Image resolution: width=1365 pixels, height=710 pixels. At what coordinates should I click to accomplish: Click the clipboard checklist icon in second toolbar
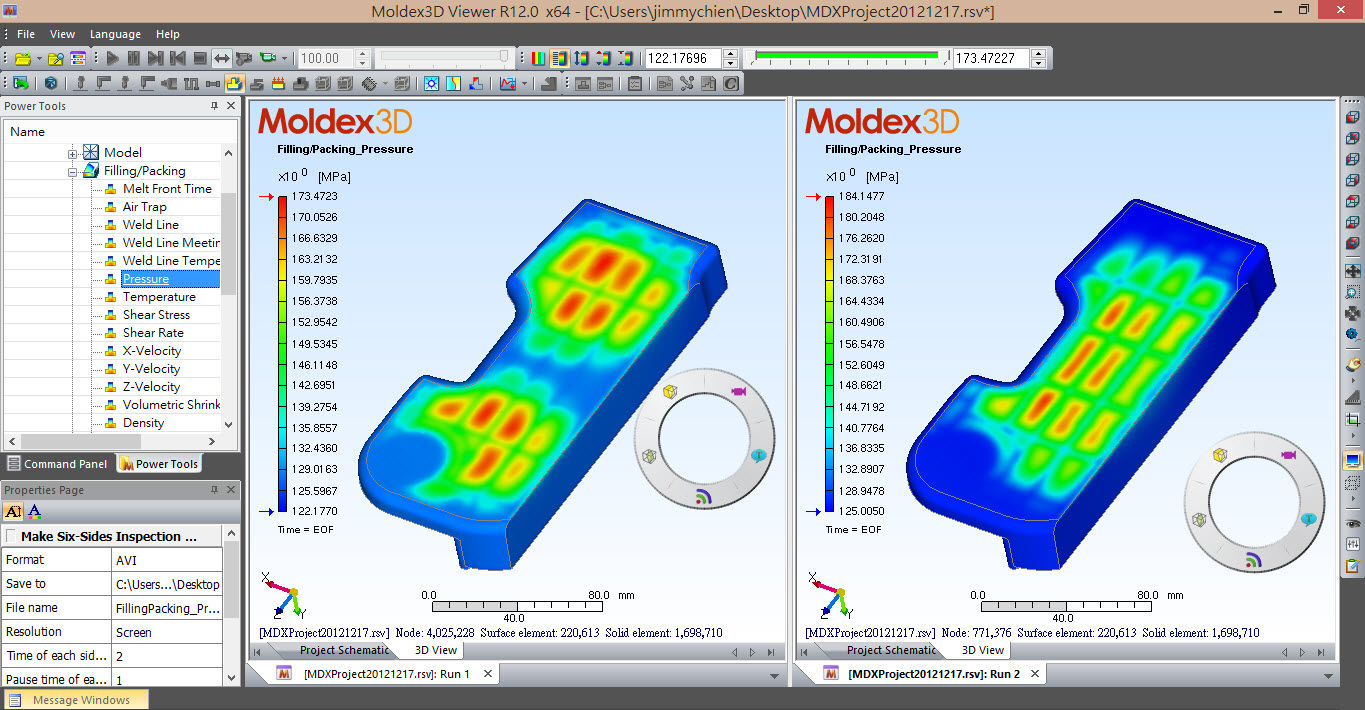click(634, 84)
